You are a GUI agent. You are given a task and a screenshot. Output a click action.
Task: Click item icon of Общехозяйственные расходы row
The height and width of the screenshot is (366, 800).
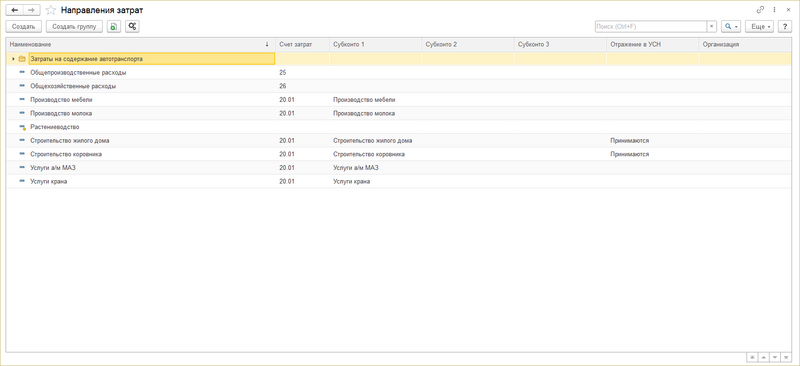pyautogui.click(x=22, y=86)
